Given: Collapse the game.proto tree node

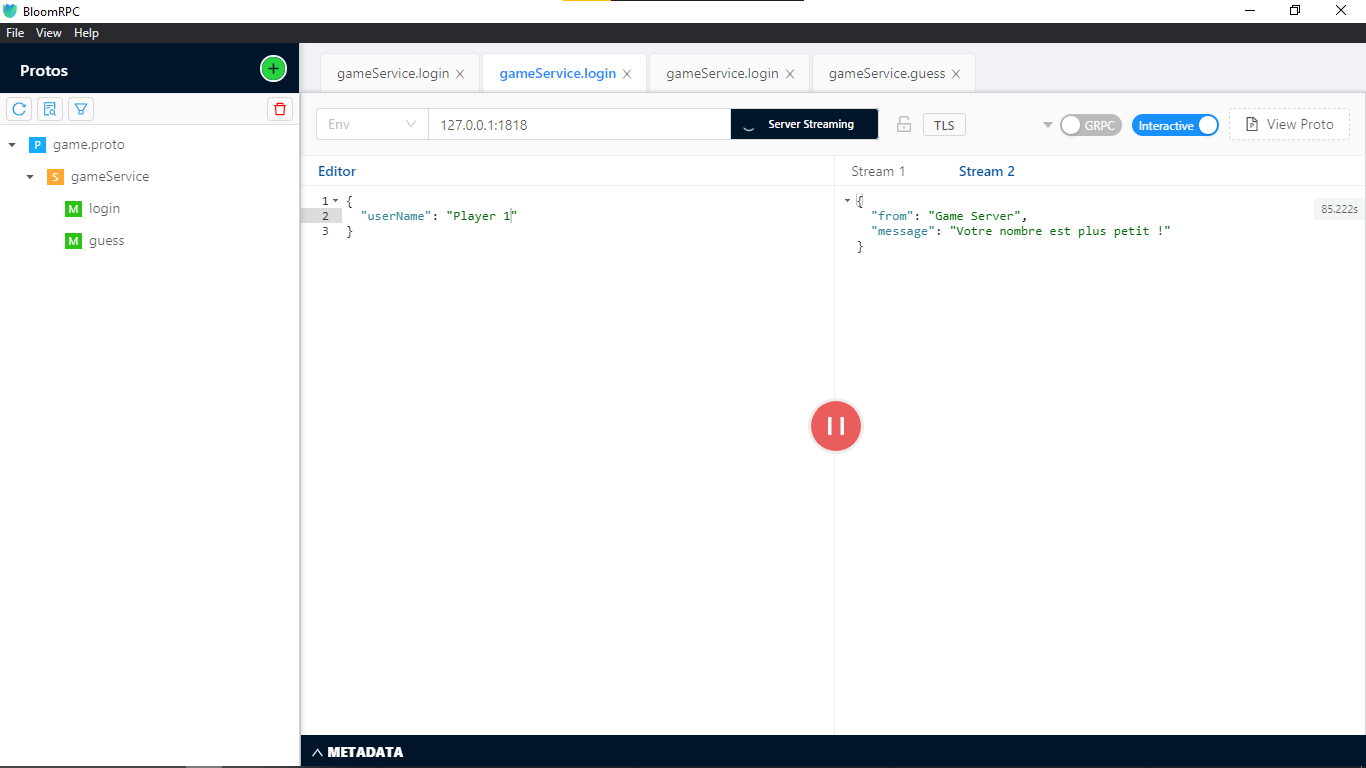Looking at the screenshot, I should click(13, 144).
